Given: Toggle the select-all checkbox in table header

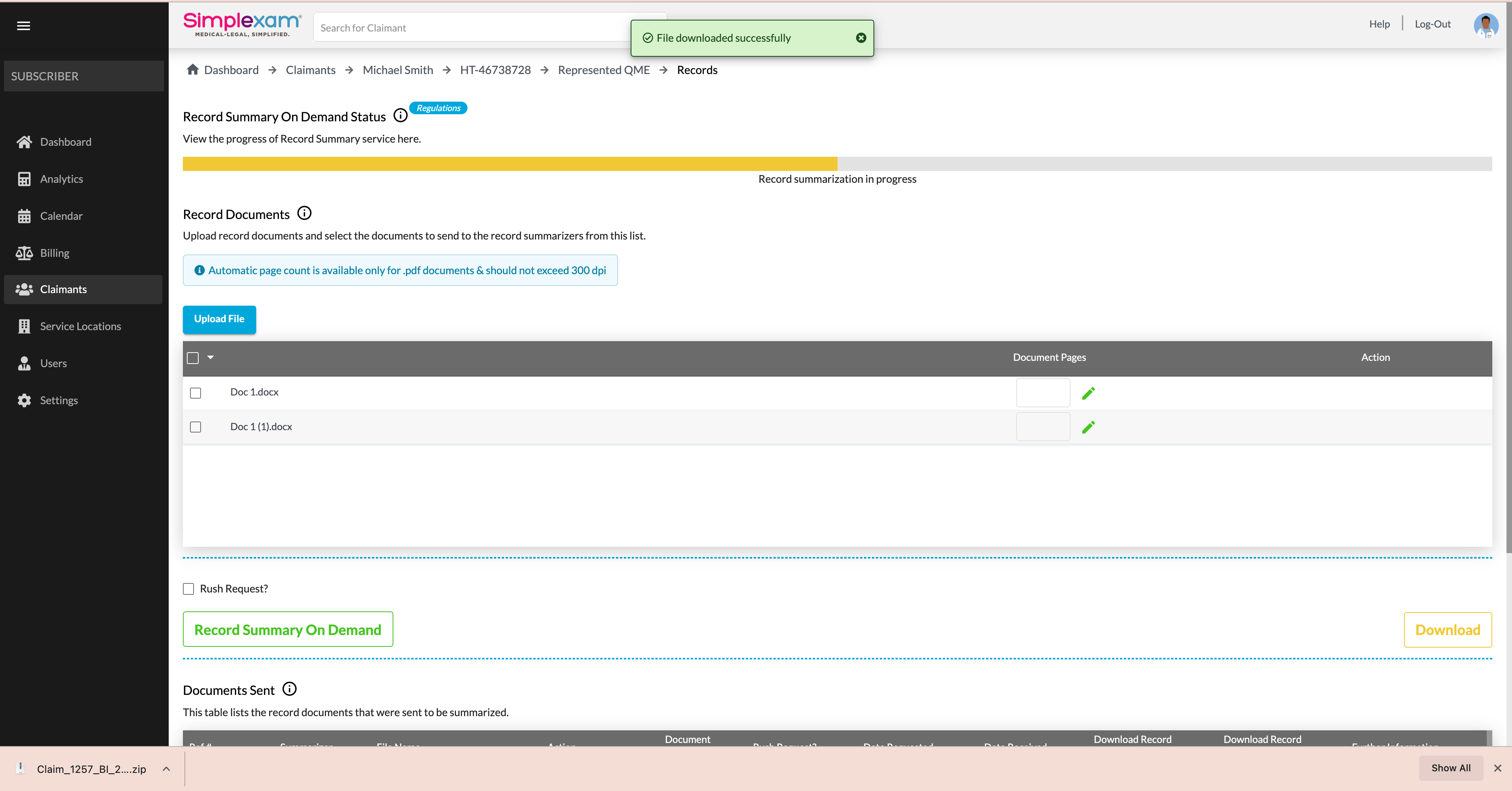Looking at the screenshot, I should click(192, 357).
